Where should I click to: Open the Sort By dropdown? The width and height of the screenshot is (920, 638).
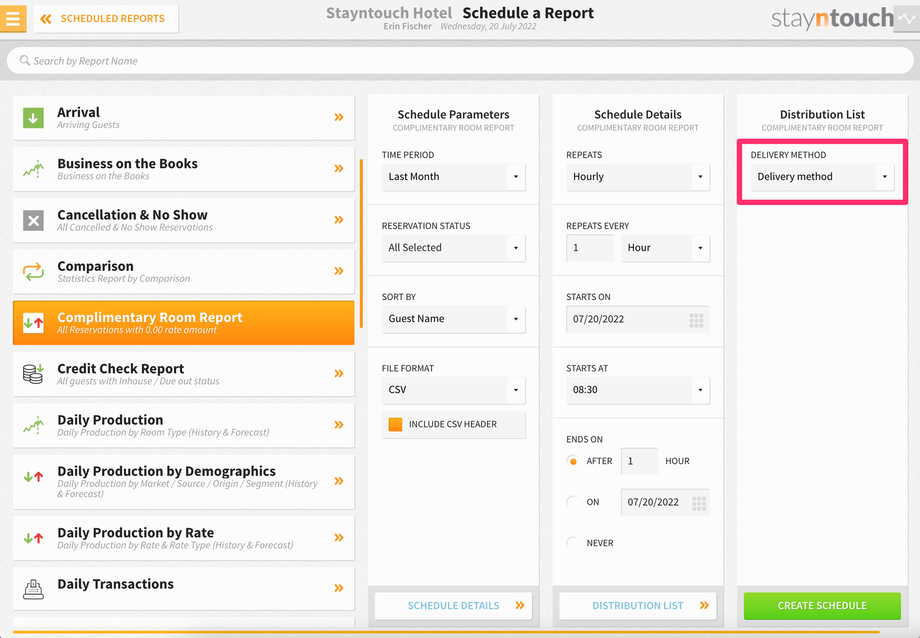pyautogui.click(x=454, y=319)
